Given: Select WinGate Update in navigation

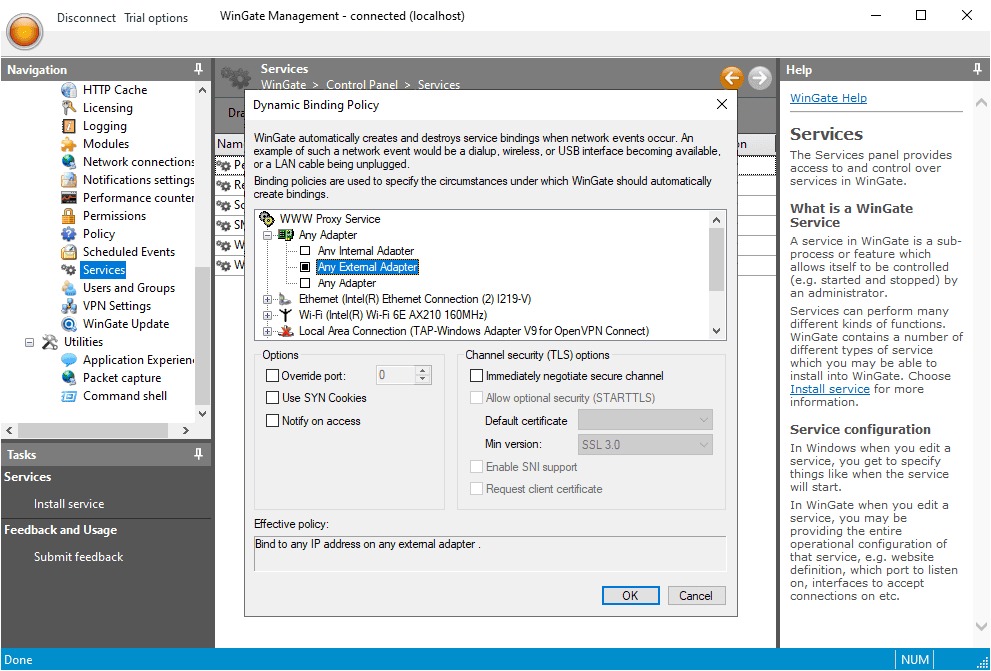Looking at the screenshot, I should [125, 324].
